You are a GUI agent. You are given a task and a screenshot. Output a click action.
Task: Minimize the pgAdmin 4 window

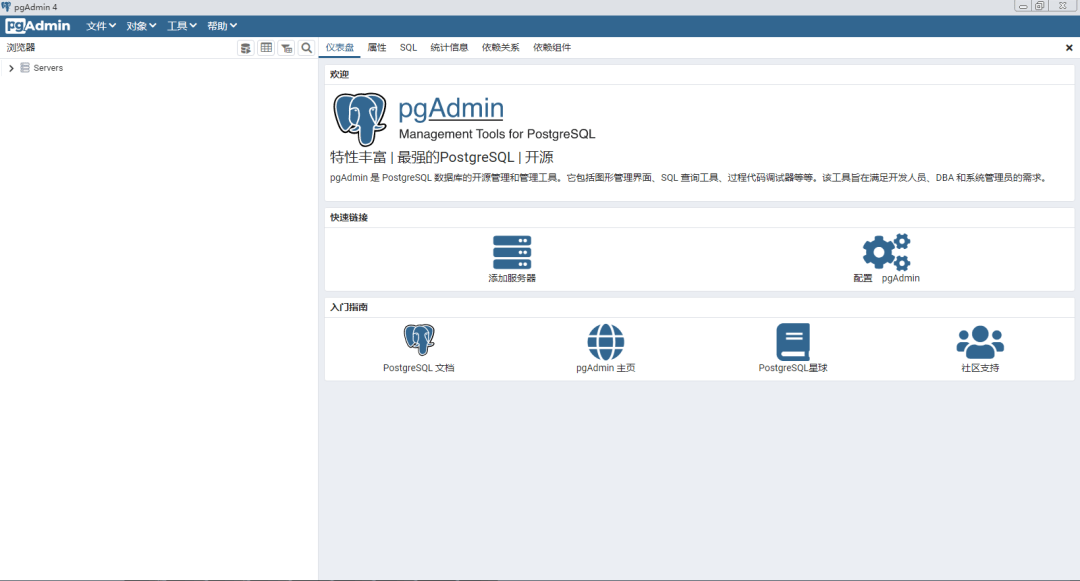tap(1023, 6)
